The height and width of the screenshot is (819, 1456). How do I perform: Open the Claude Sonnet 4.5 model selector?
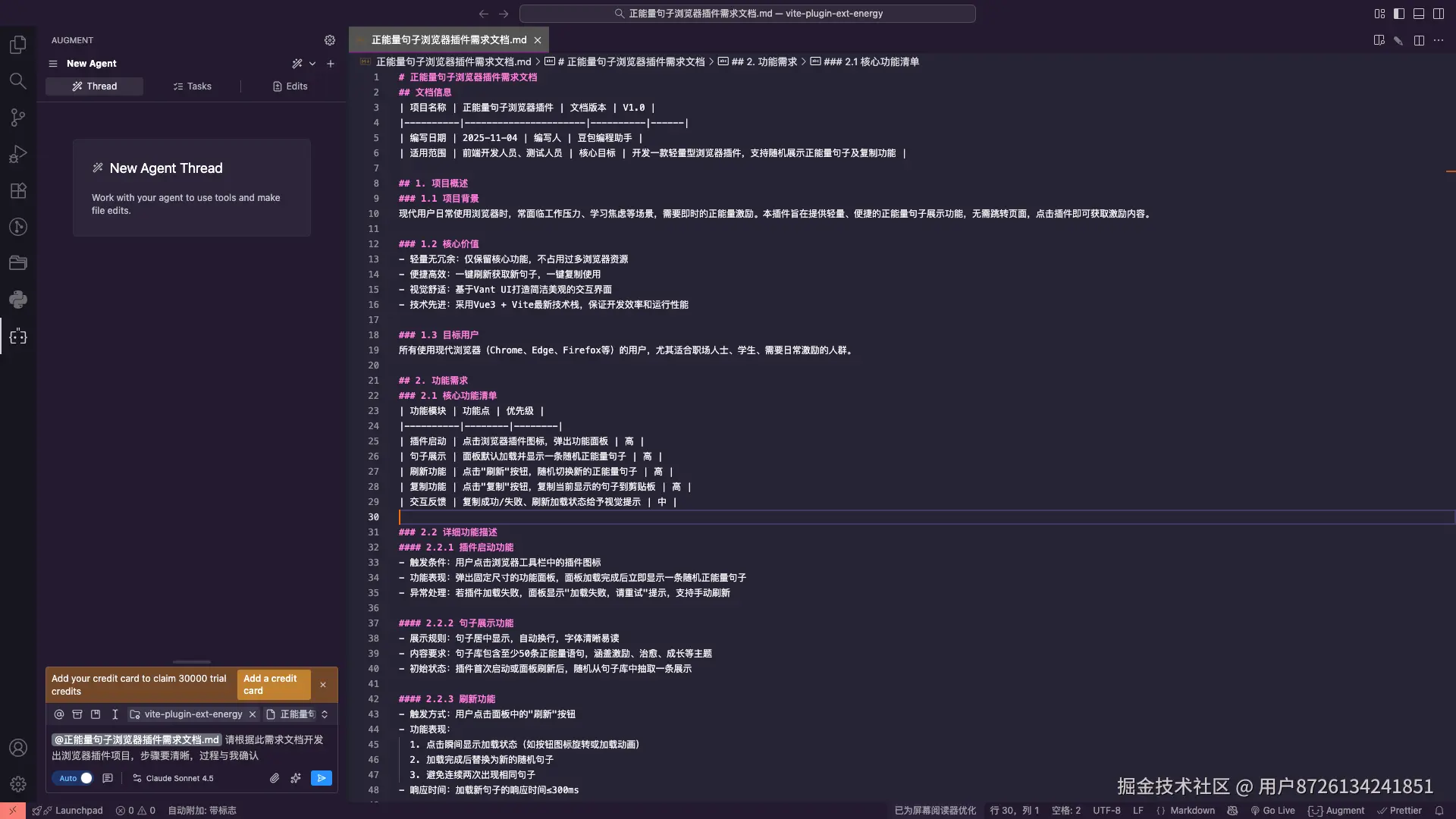(x=173, y=778)
